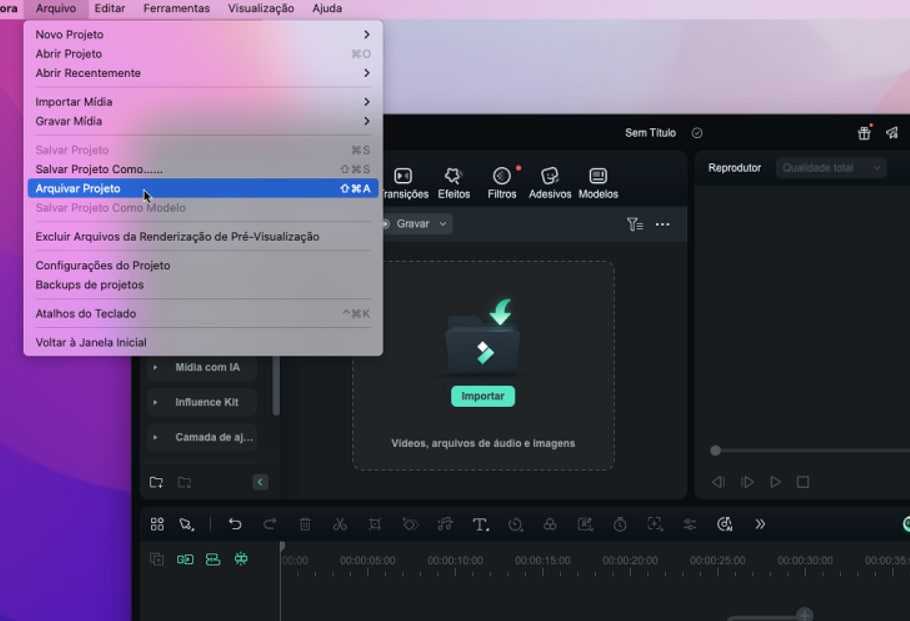The image size is (910, 621).
Task: Step back one frame in the player
Action: coord(718,482)
